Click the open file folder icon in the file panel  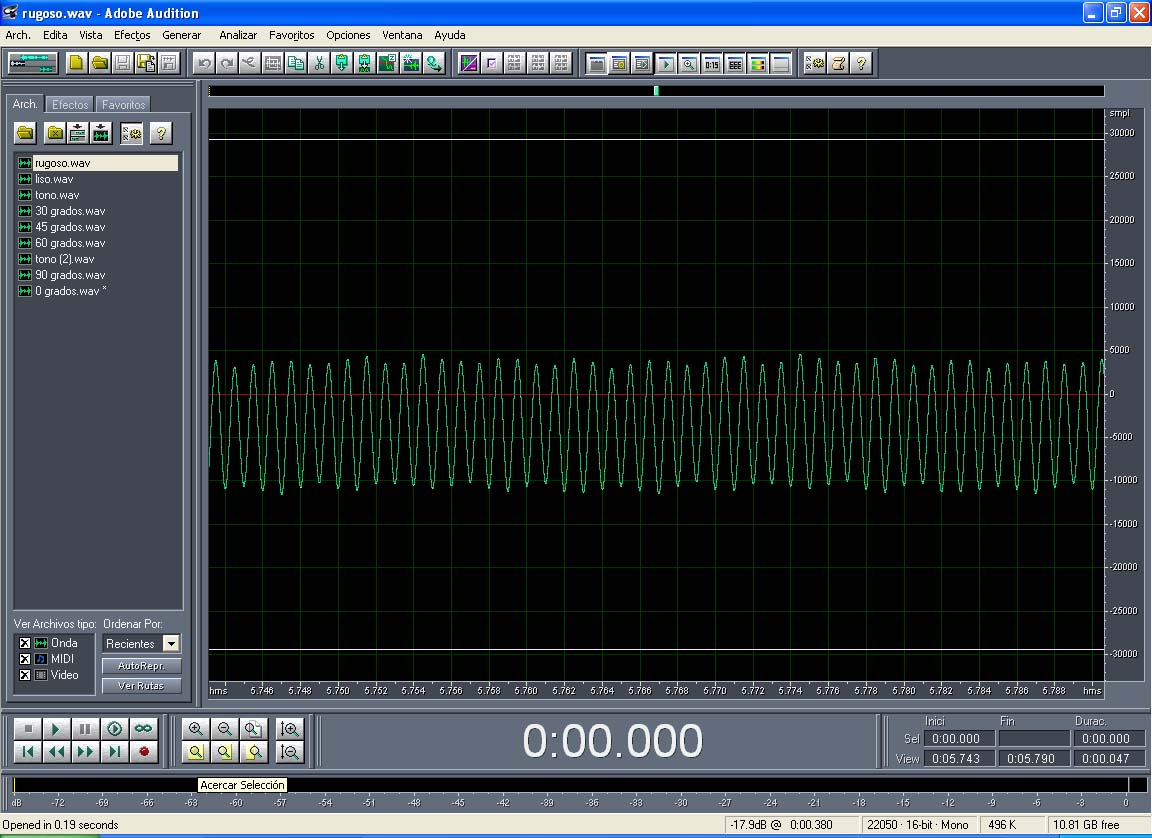click(x=26, y=133)
